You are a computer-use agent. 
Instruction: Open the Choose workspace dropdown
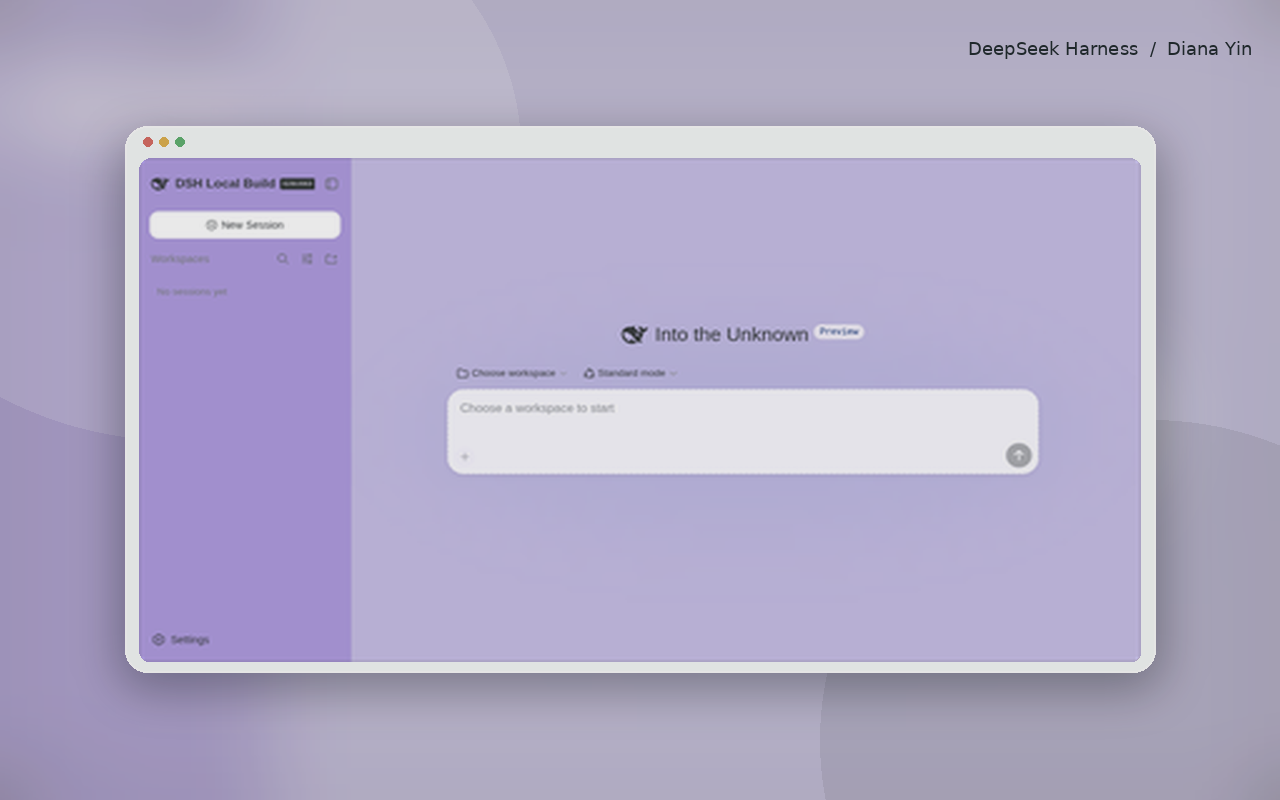coord(512,373)
